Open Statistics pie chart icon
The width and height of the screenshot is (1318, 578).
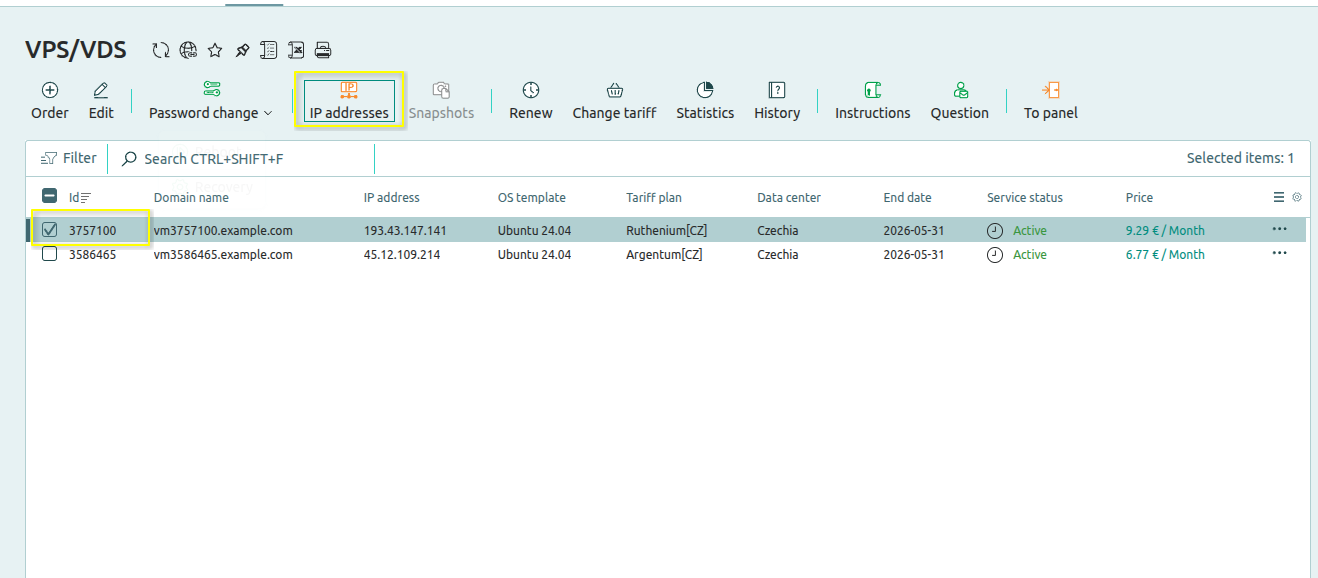704,91
